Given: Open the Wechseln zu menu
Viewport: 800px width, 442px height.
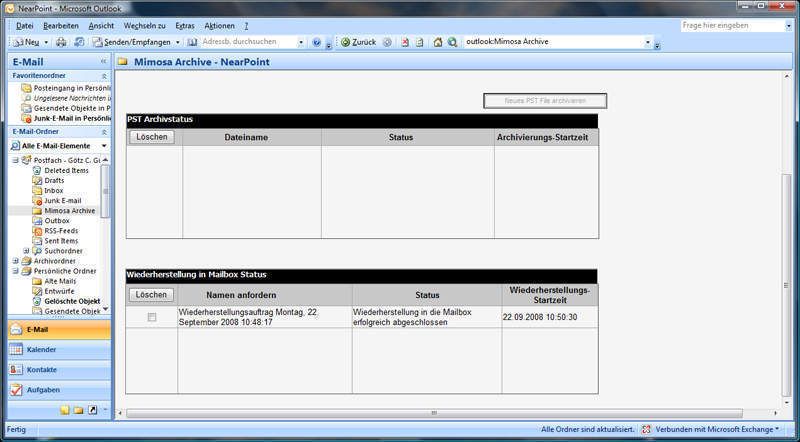Looking at the screenshot, I should [144, 26].
